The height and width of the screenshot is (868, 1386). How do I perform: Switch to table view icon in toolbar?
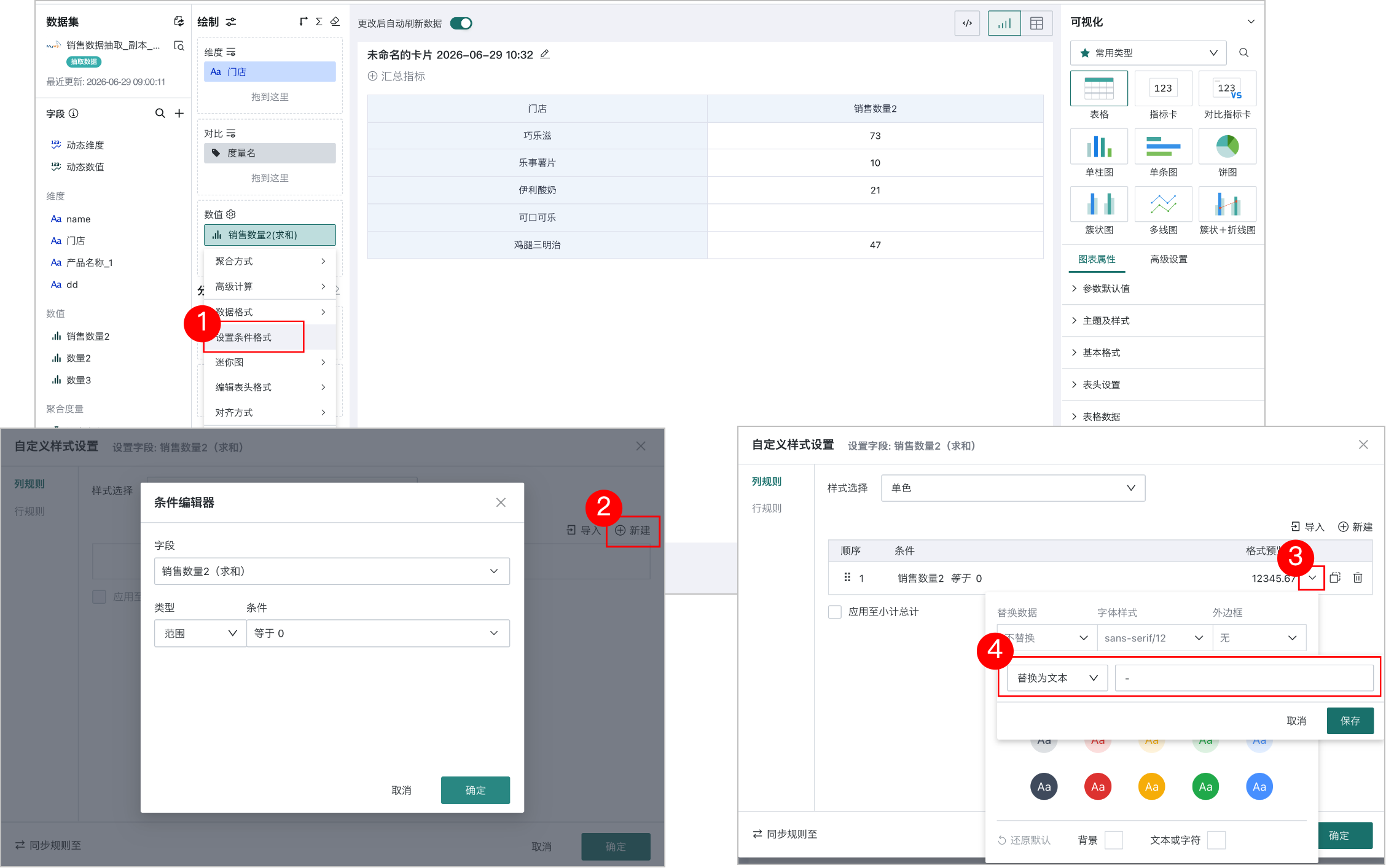1036,23
